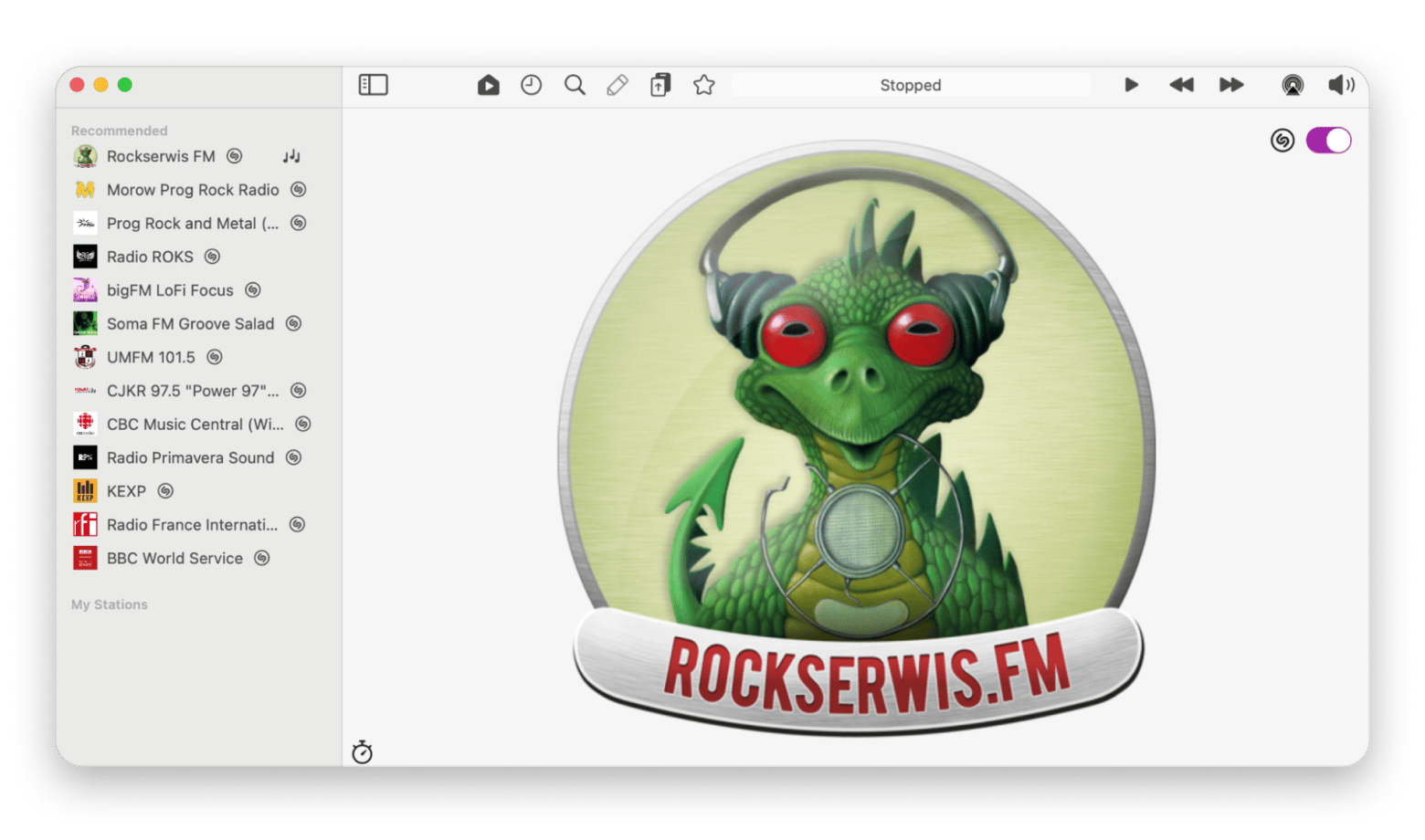Turn off the purple Shazam toggle switch

coord(1328,141)
